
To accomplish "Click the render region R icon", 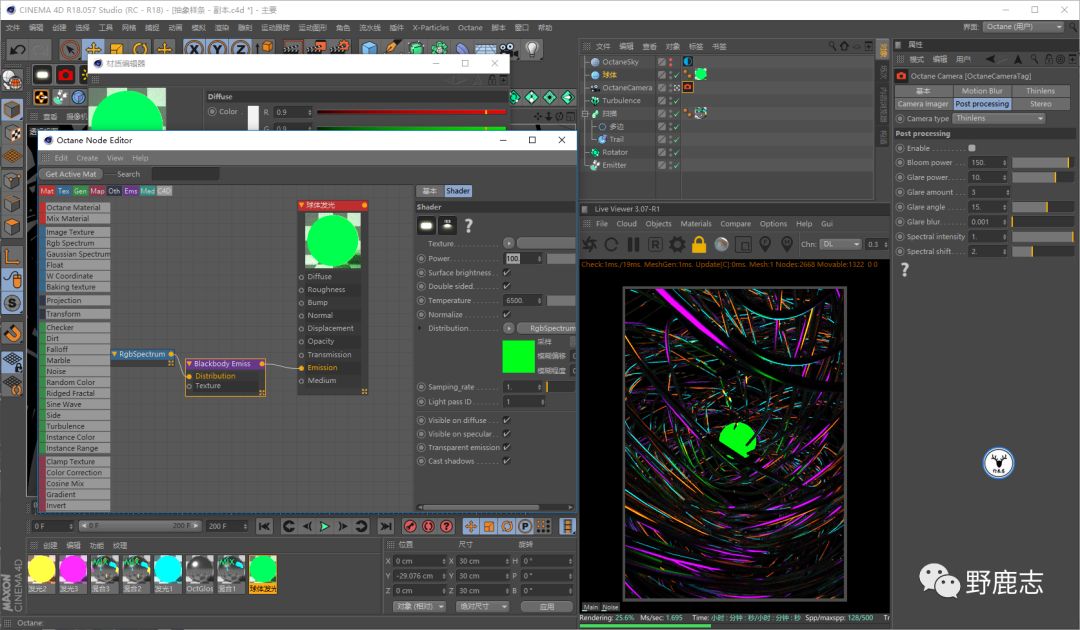I will tap(655, 244).
